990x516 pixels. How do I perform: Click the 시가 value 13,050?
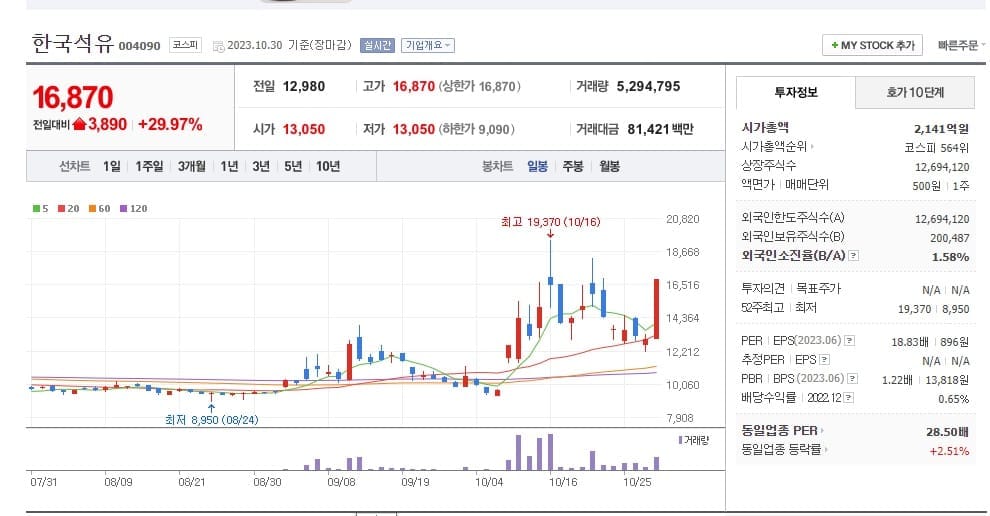304,129
